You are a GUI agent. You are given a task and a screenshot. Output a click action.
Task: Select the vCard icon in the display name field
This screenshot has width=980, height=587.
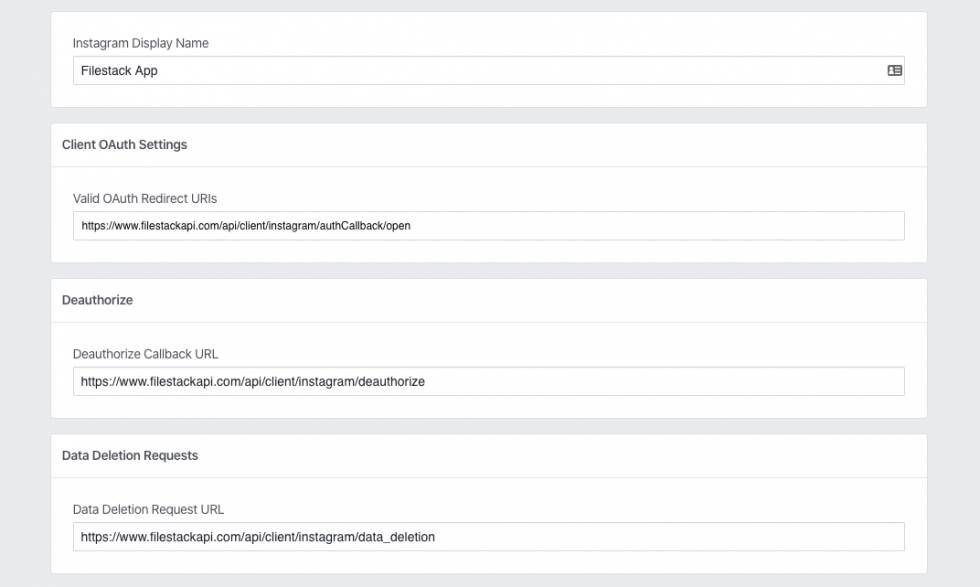[893, 70]
